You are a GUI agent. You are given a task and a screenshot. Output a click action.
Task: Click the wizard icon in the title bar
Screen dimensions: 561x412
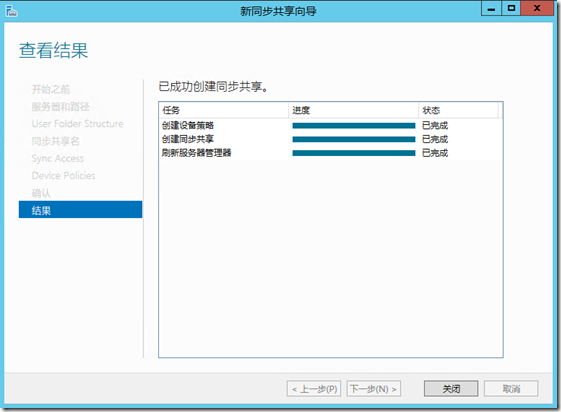(11, 11)
